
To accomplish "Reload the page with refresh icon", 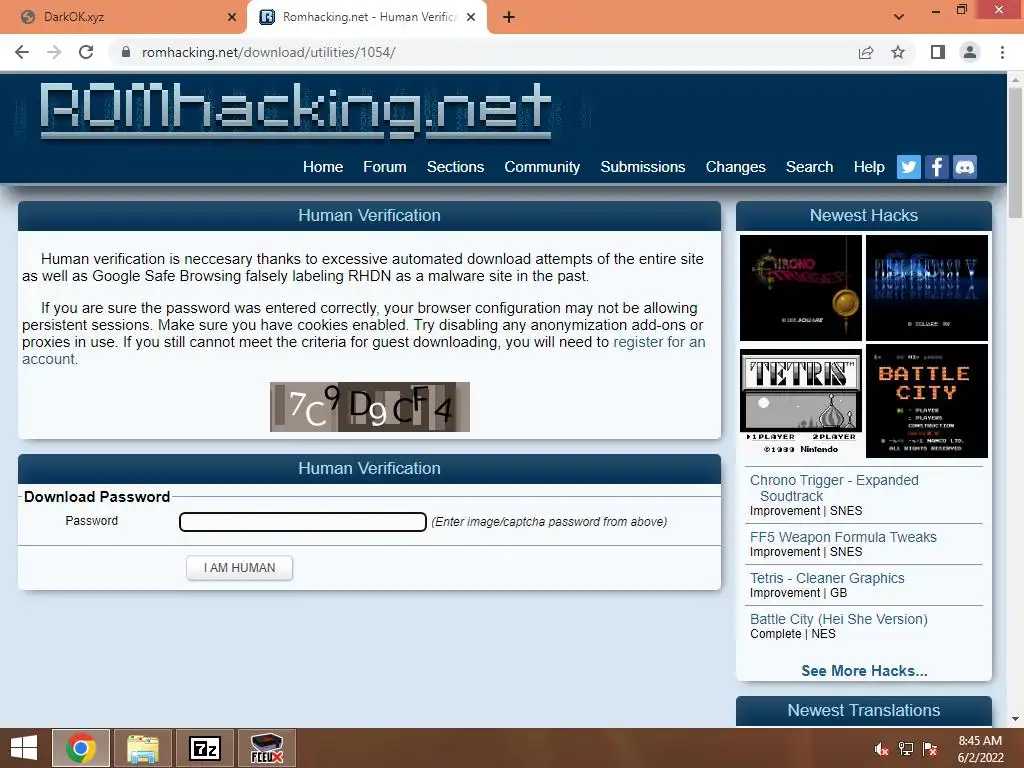I will point(86,52).
